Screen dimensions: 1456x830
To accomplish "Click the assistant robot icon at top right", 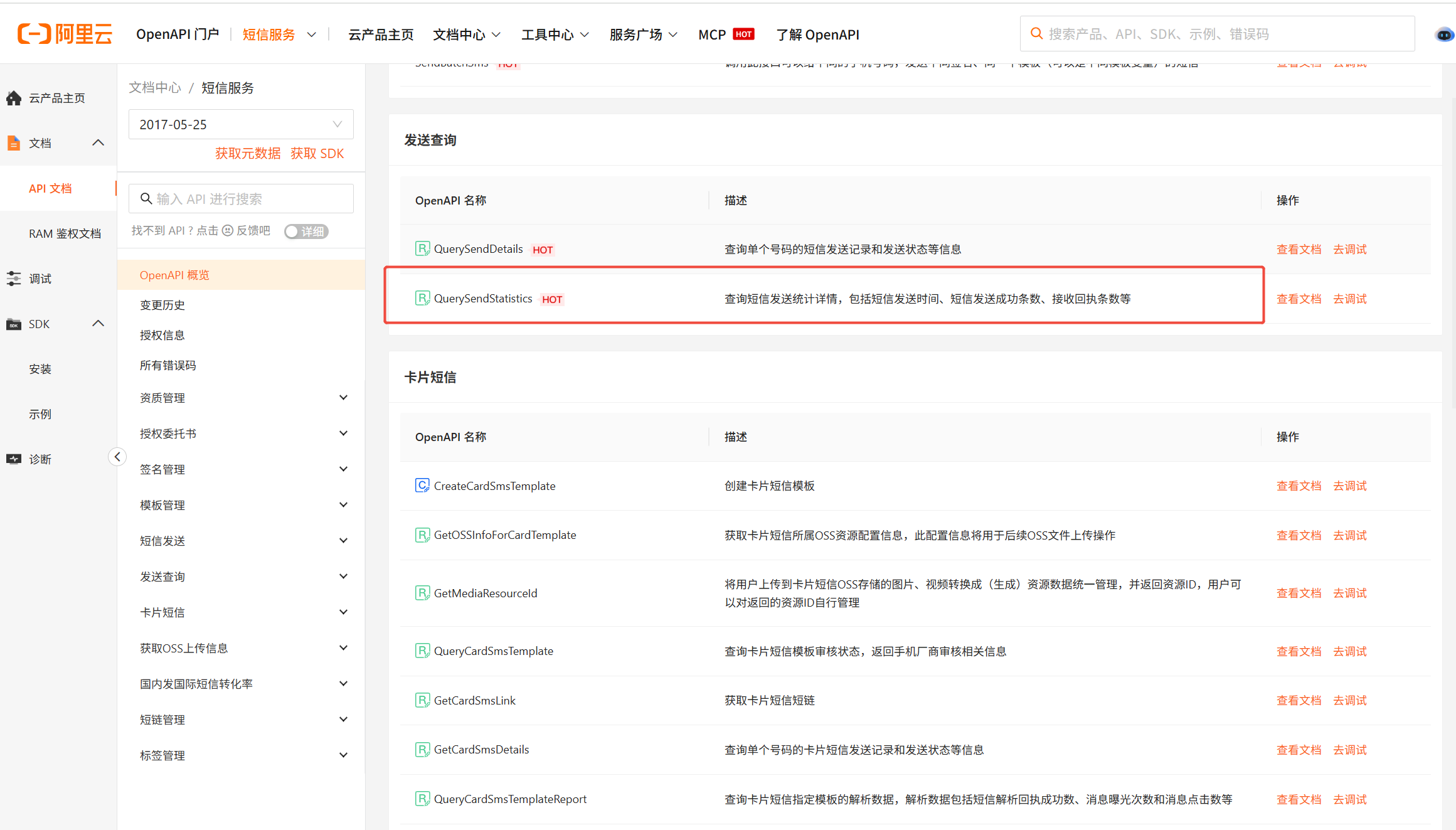I will click(1443, 35).
